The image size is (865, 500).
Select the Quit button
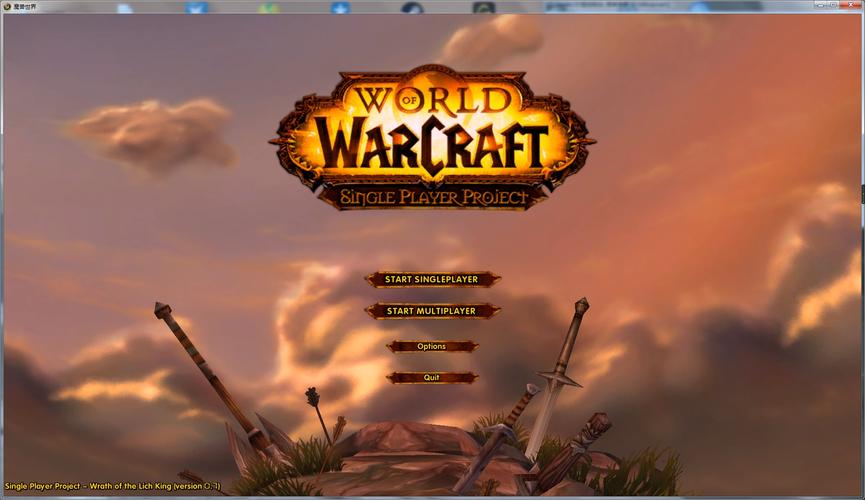(432, 377)
